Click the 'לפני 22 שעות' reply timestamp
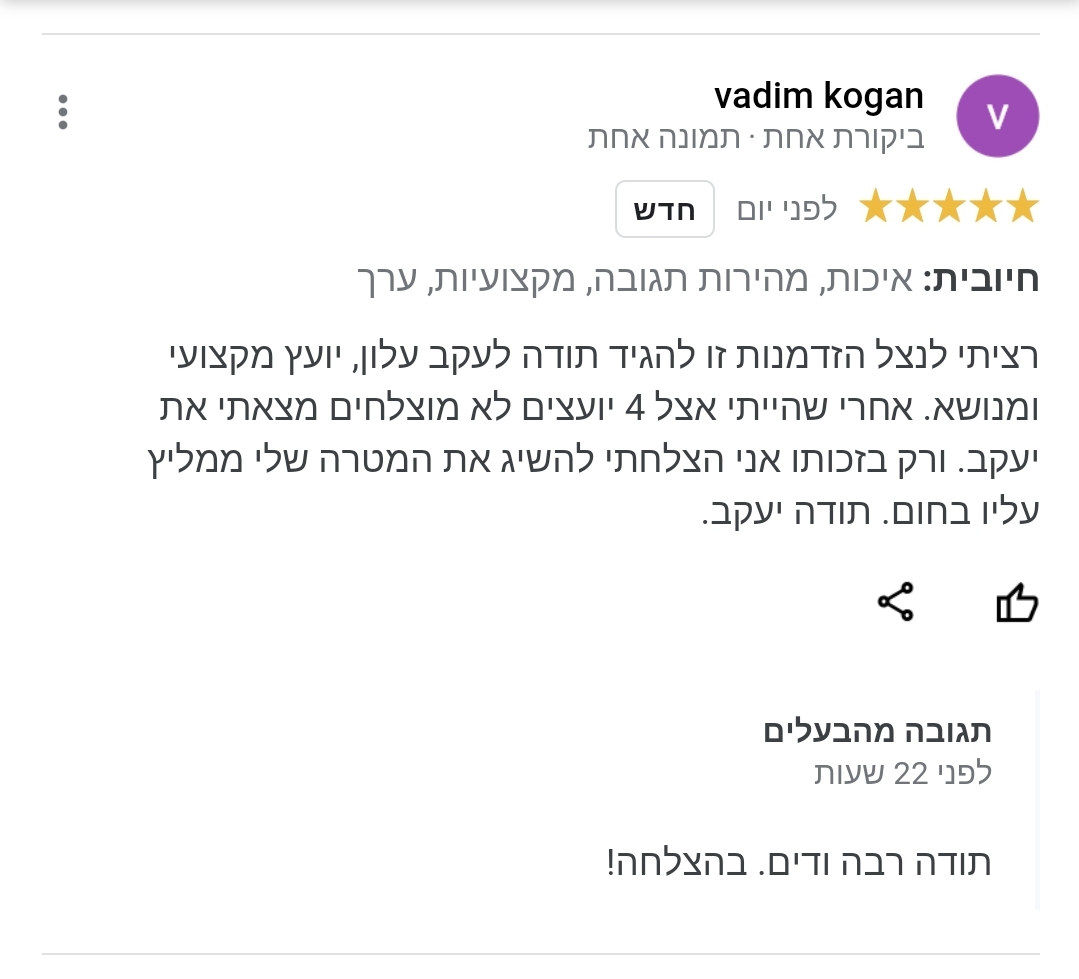Image resolution: width=1079 pixels, height=979 pixels. pyautogui.click(x=901, y=772)
